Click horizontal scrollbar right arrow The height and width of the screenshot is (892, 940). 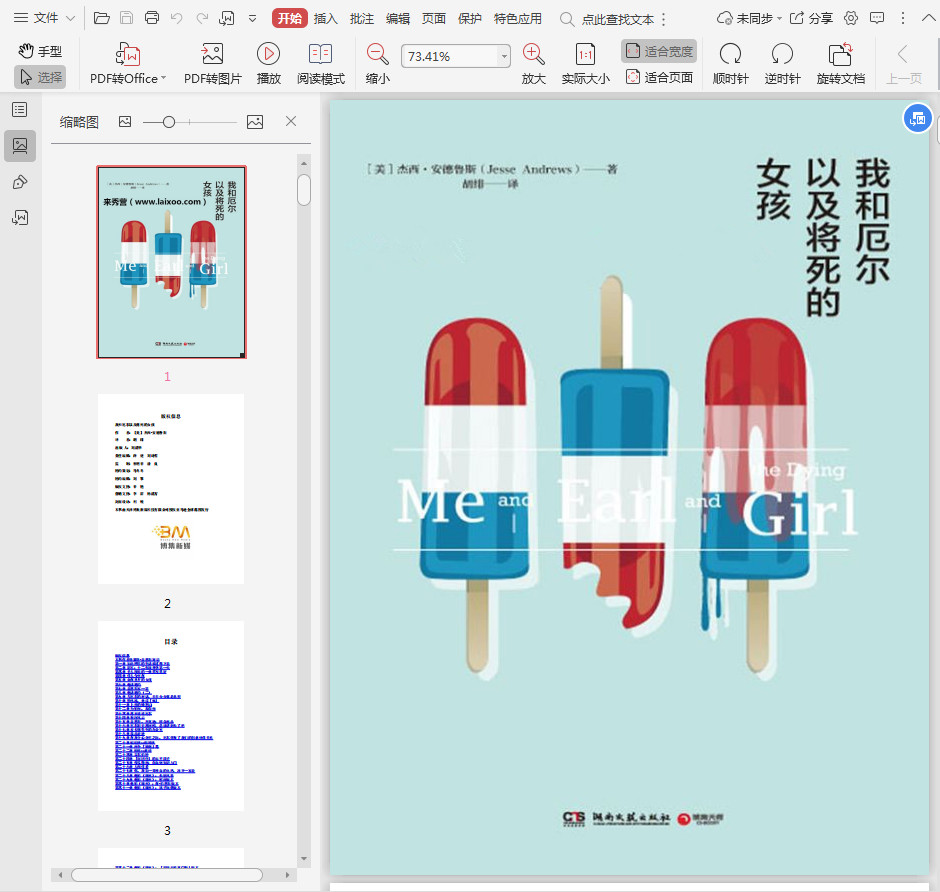[287, 875]
